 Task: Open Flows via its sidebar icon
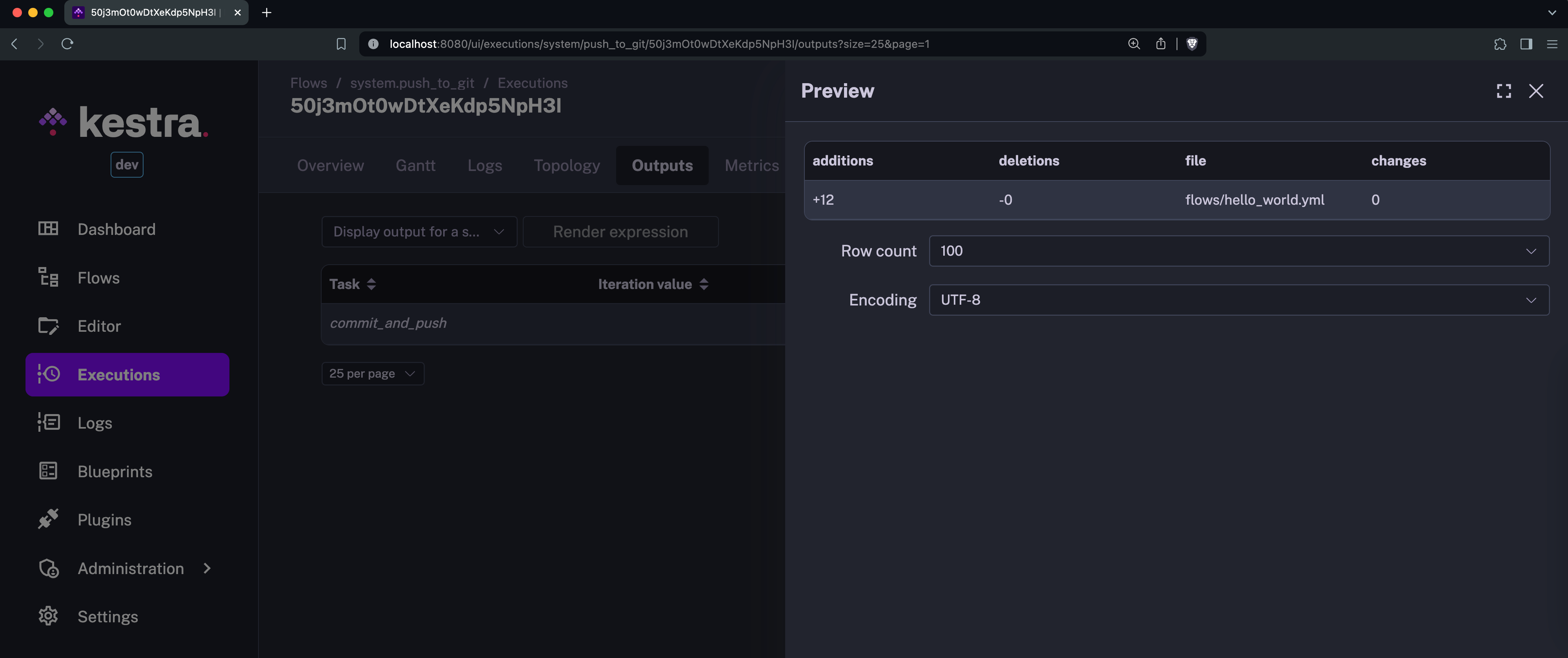pos(48,278)
